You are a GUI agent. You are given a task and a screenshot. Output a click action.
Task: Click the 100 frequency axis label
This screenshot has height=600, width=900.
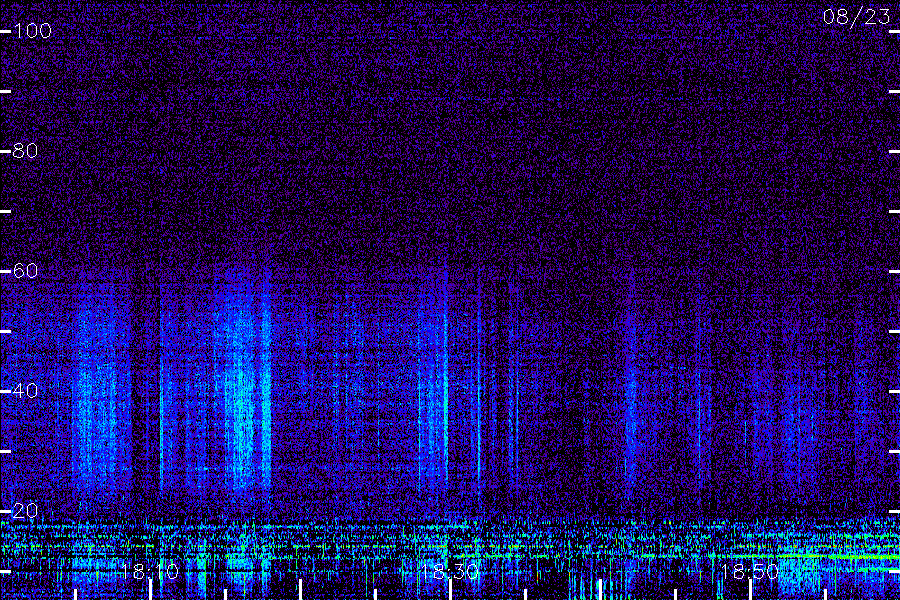click(x=32, y=31)
